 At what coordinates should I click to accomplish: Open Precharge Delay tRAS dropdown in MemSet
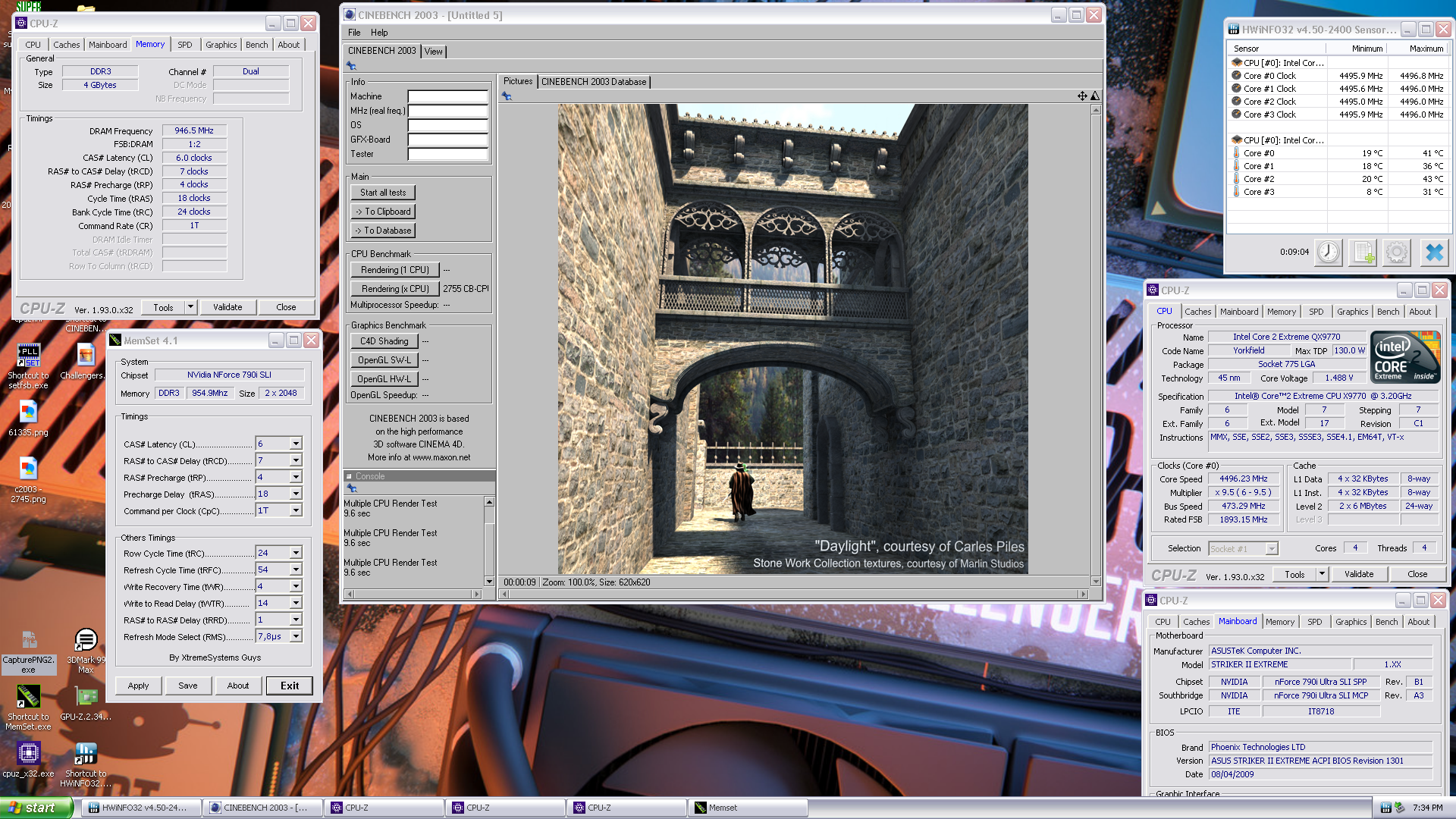tap(296, 494)
